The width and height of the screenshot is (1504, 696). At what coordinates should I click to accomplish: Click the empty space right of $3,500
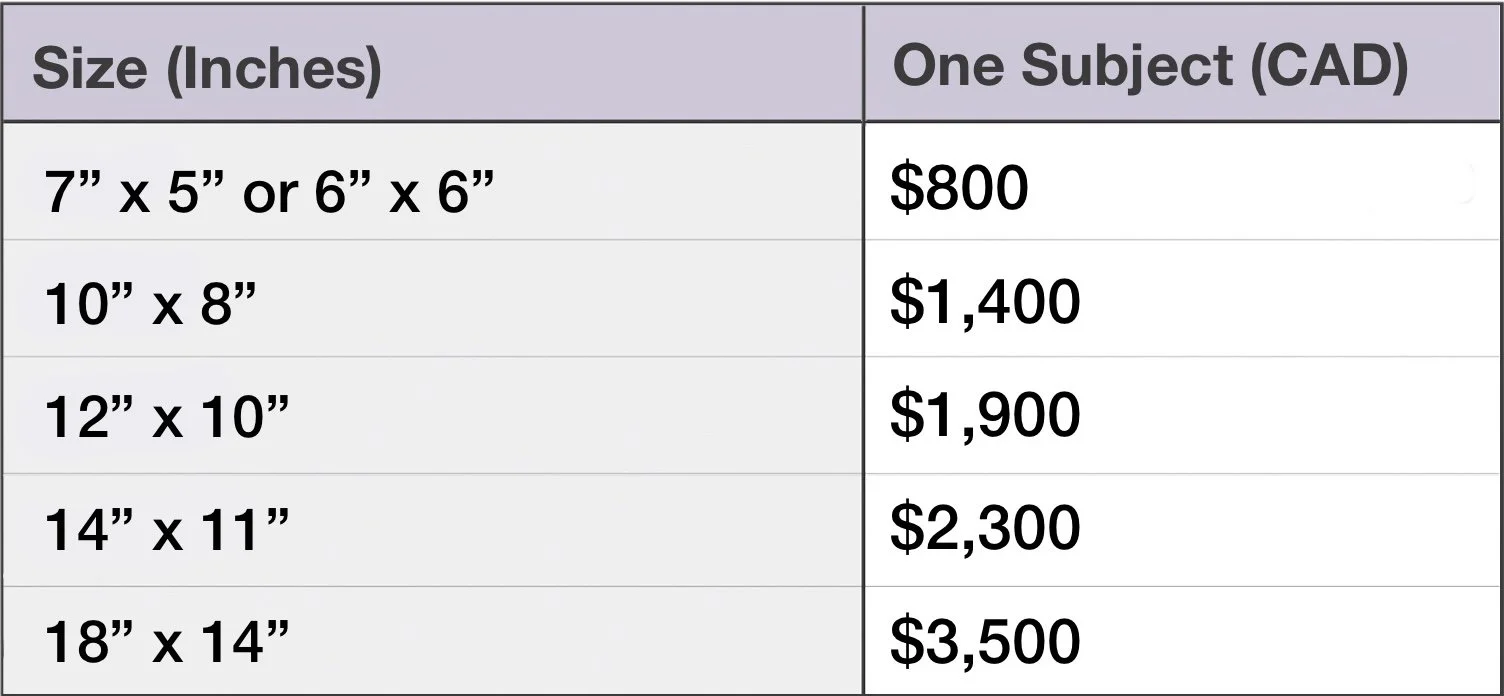(1290, 642)
